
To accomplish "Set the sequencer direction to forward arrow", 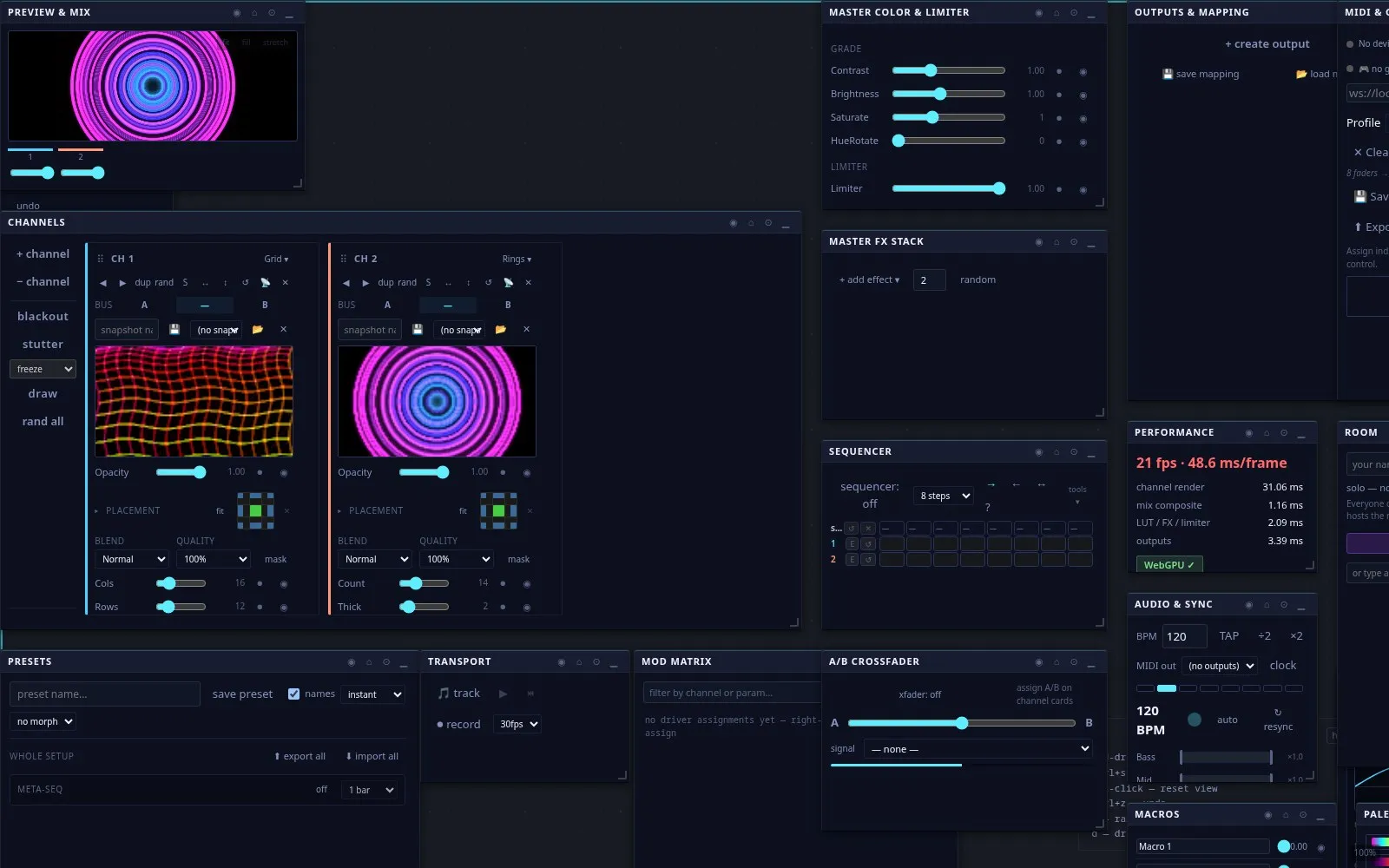I will (x=991, y=485).
